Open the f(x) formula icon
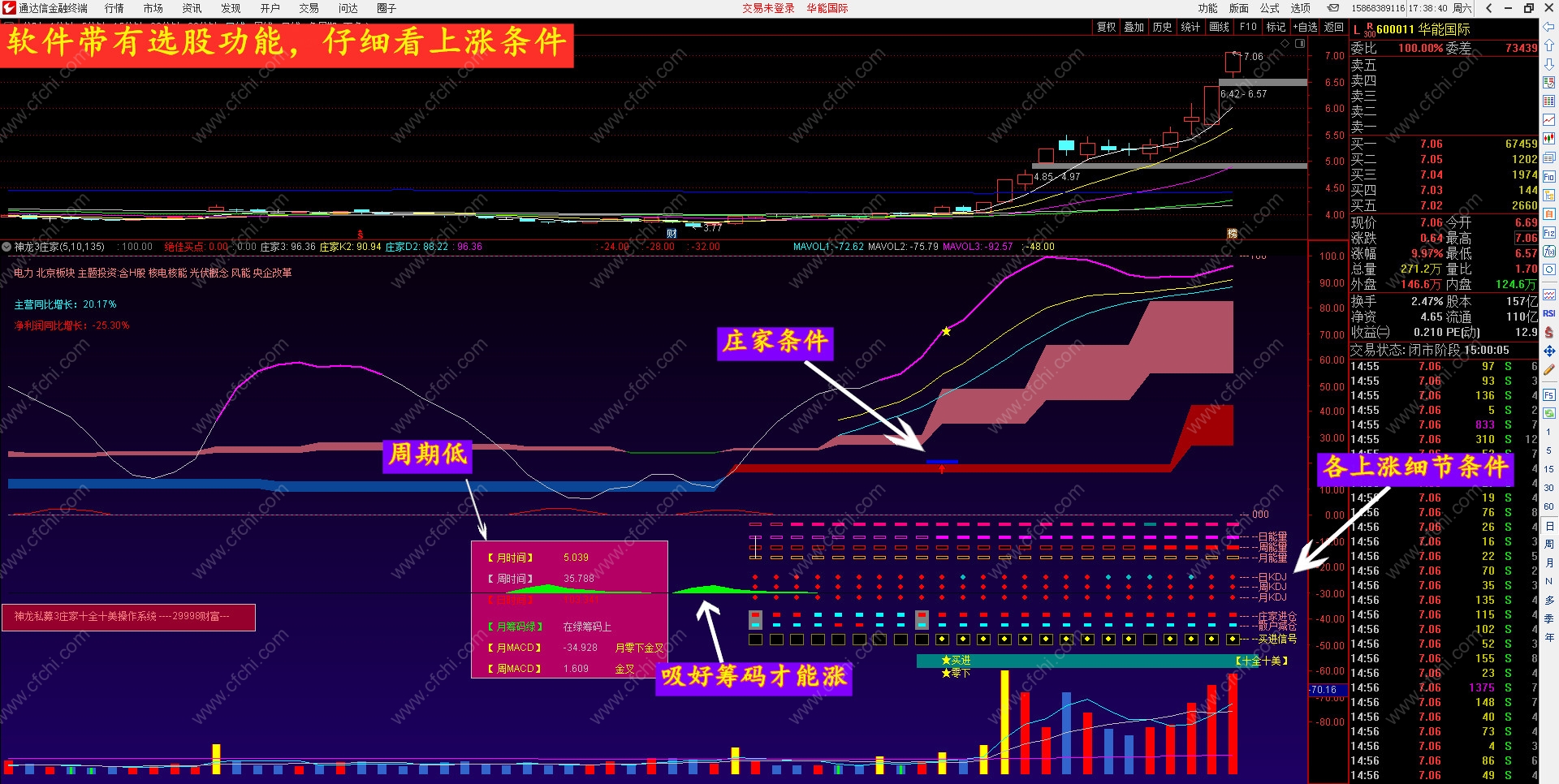This screenshot has width=1559, height=784. (x=1549, y=252)
